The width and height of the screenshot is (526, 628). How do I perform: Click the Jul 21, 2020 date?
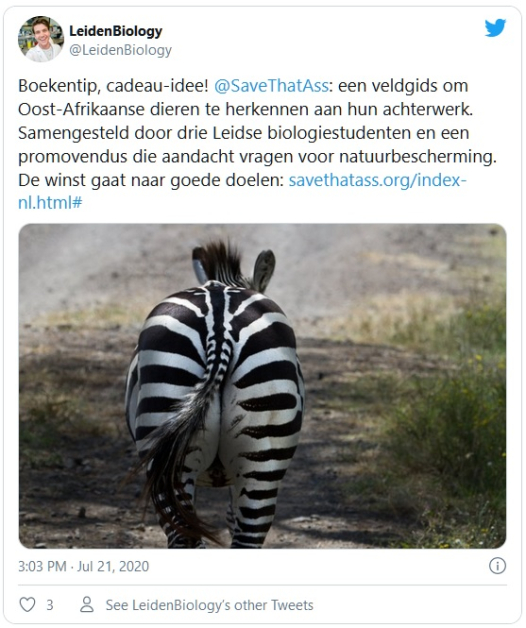pyautogui.click(x=113, y=566)
